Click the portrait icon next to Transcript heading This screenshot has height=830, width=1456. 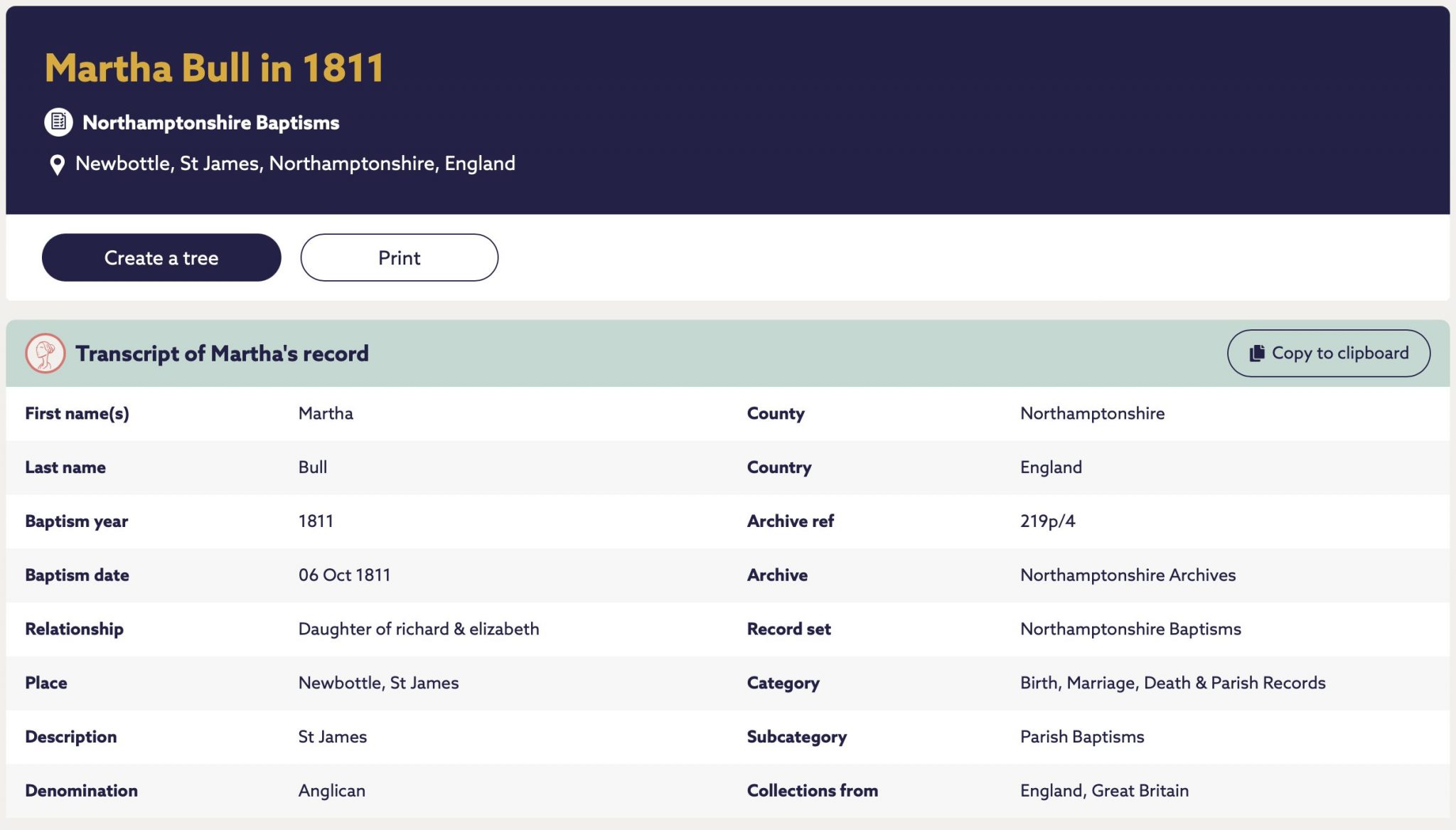pos(45,353)
